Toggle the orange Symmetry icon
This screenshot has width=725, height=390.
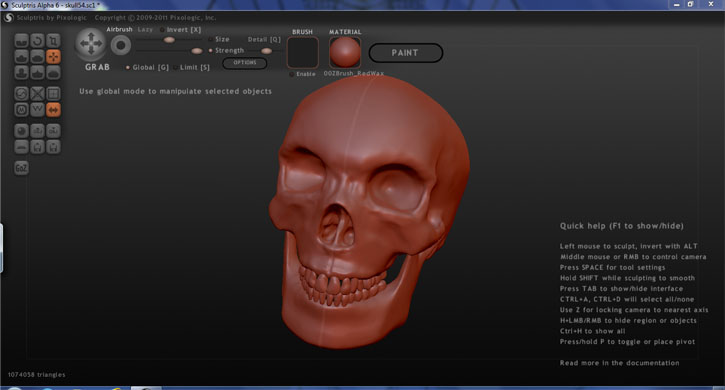[x=54, y=110]
